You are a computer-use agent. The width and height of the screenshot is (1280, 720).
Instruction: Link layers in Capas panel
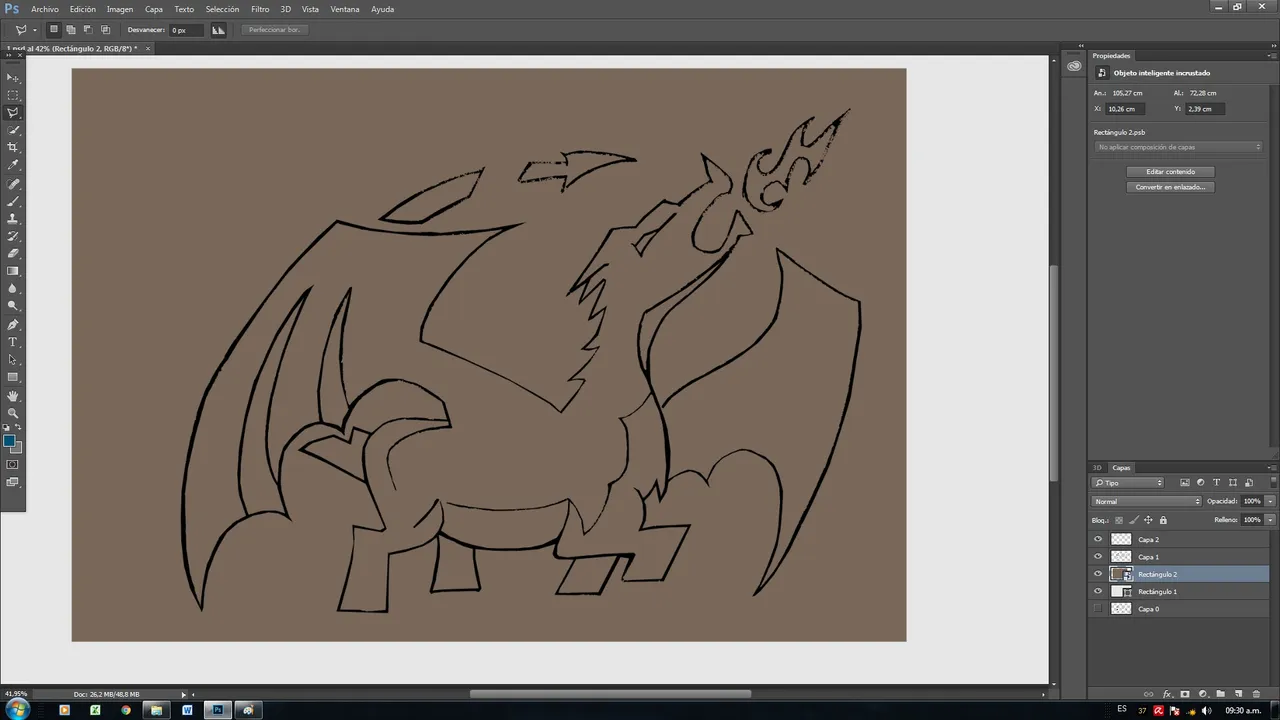tap(1148, 694)
